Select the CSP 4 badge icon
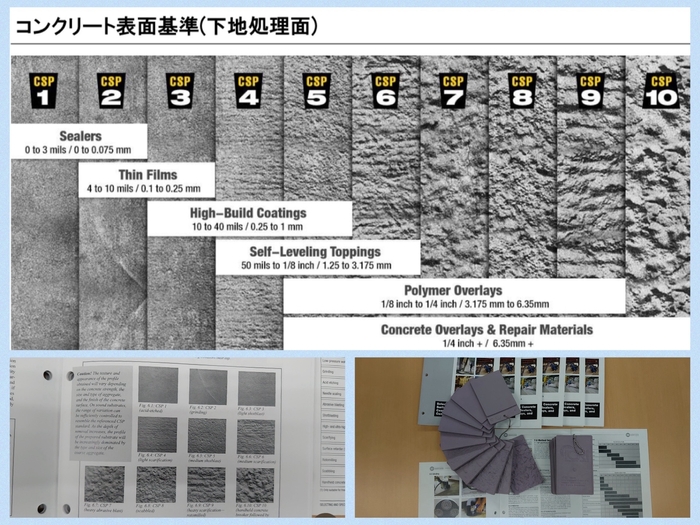 [x=248, y=90]
